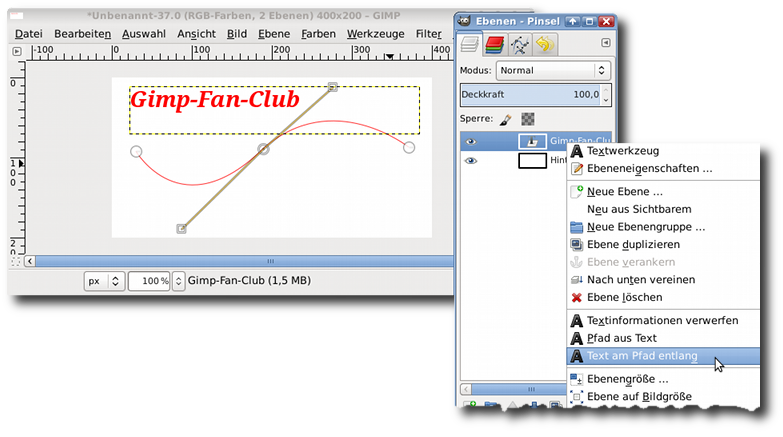The image size is (783, 437).
Task: Select Neu aus Sichtbarem menu entry
Action: click(663, 209)
